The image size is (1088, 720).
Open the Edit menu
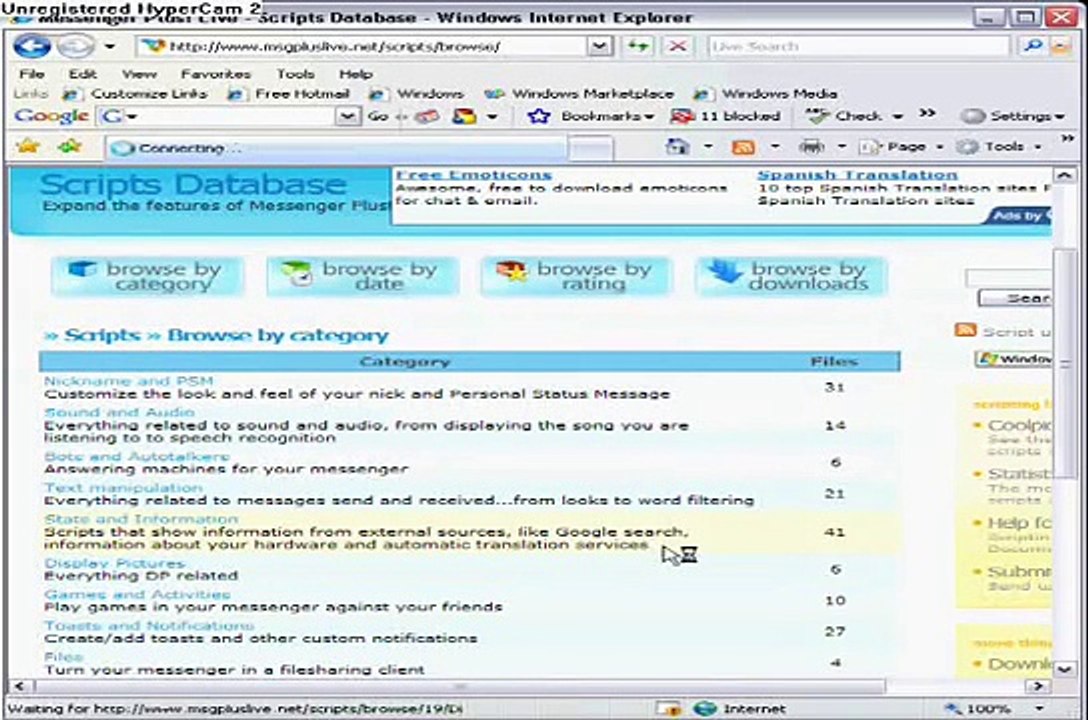coord(82,74)
